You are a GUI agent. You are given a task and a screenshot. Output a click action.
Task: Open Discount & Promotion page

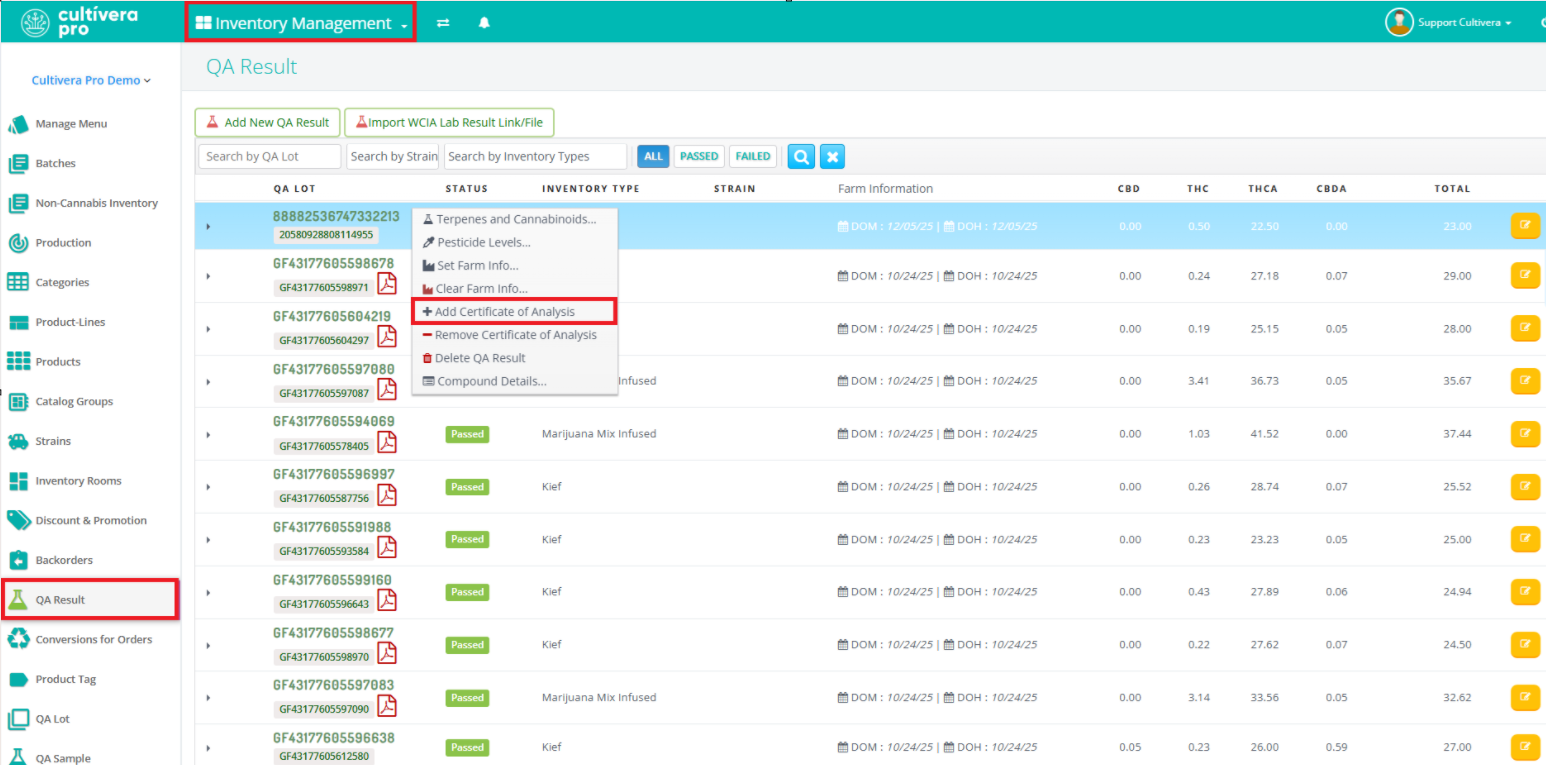pos(90,521)
